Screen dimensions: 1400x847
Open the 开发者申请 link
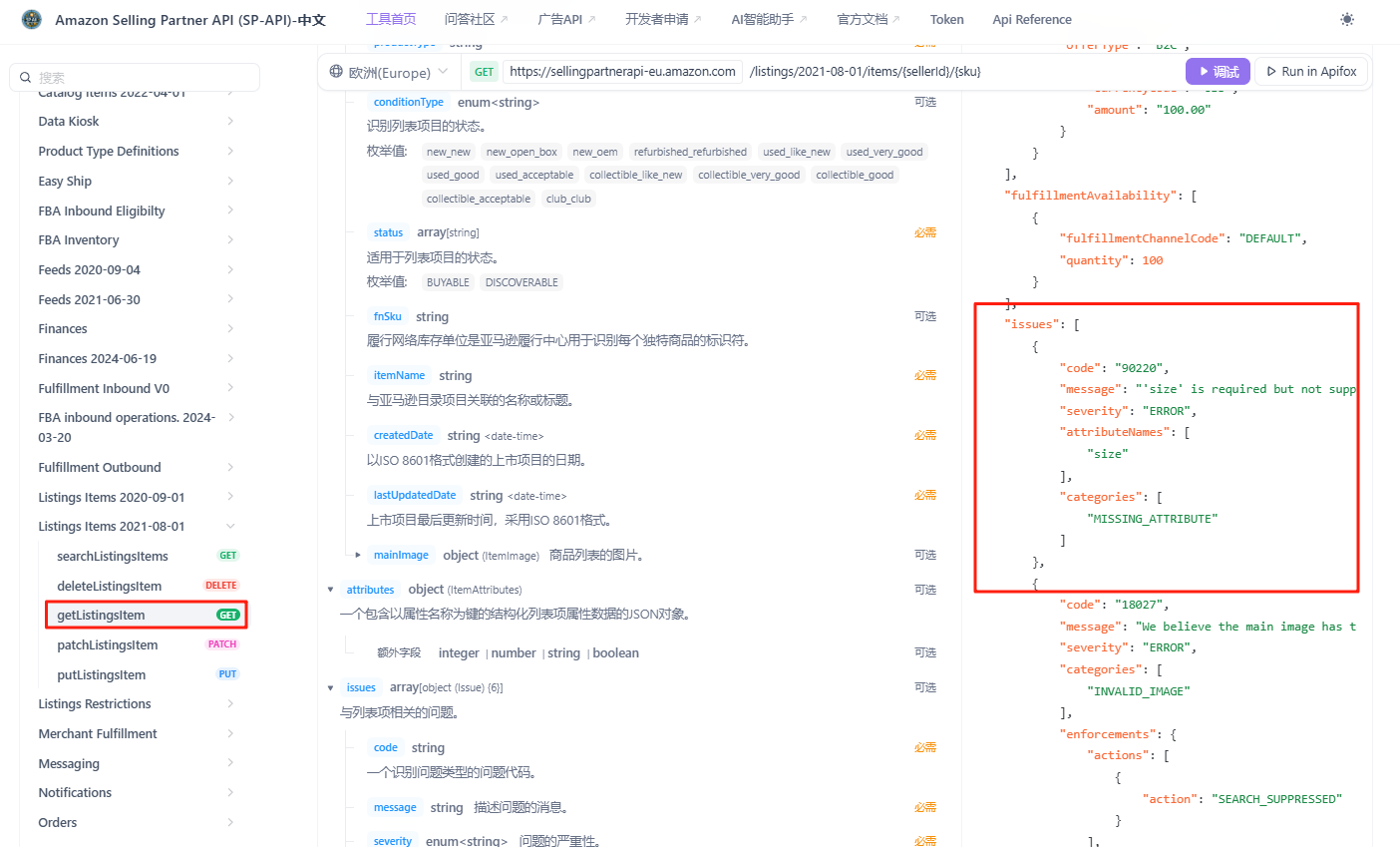tap(663, 19)
